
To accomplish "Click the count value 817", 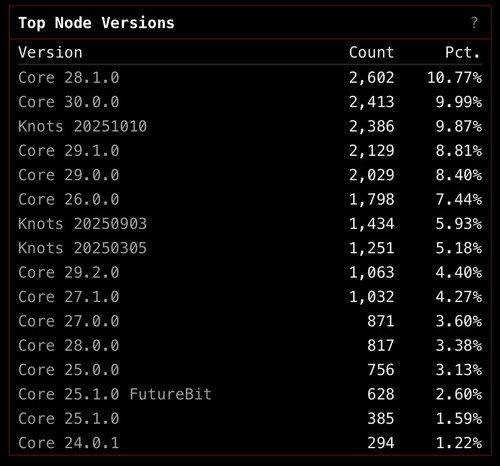I will point(381,345).
